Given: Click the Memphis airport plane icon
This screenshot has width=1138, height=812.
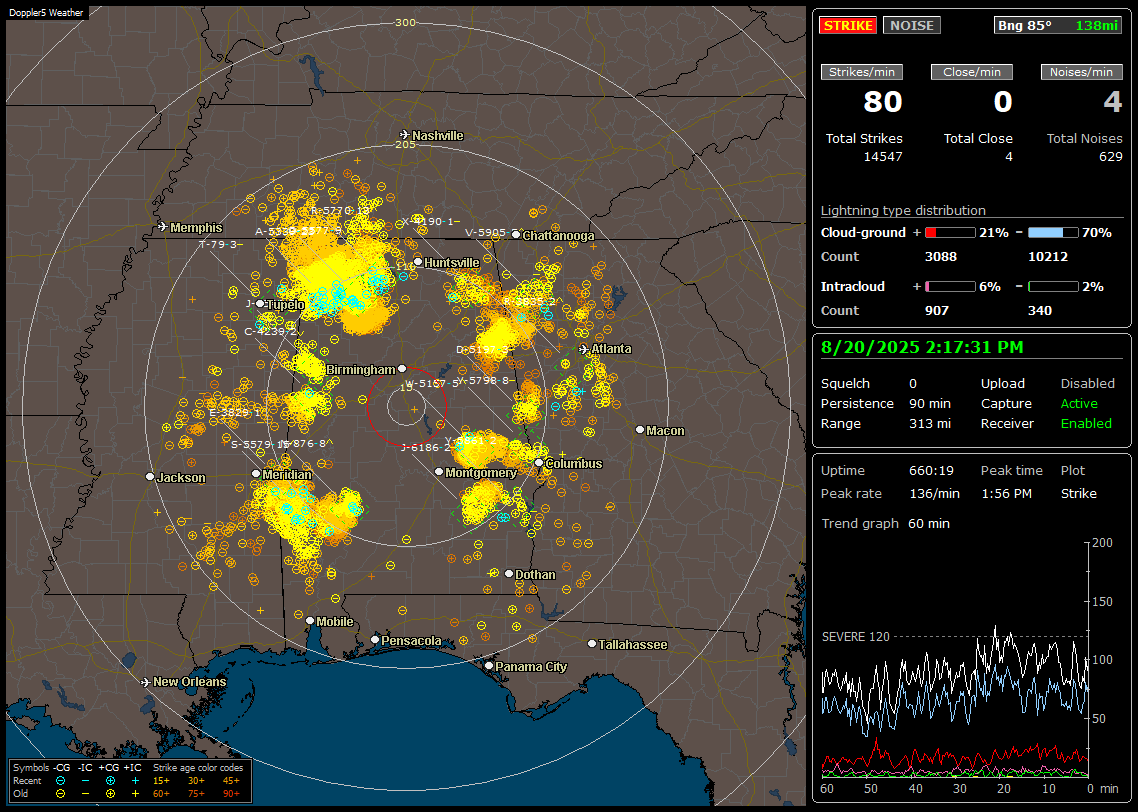Looking at the screenshot, I should pos(163,227).
